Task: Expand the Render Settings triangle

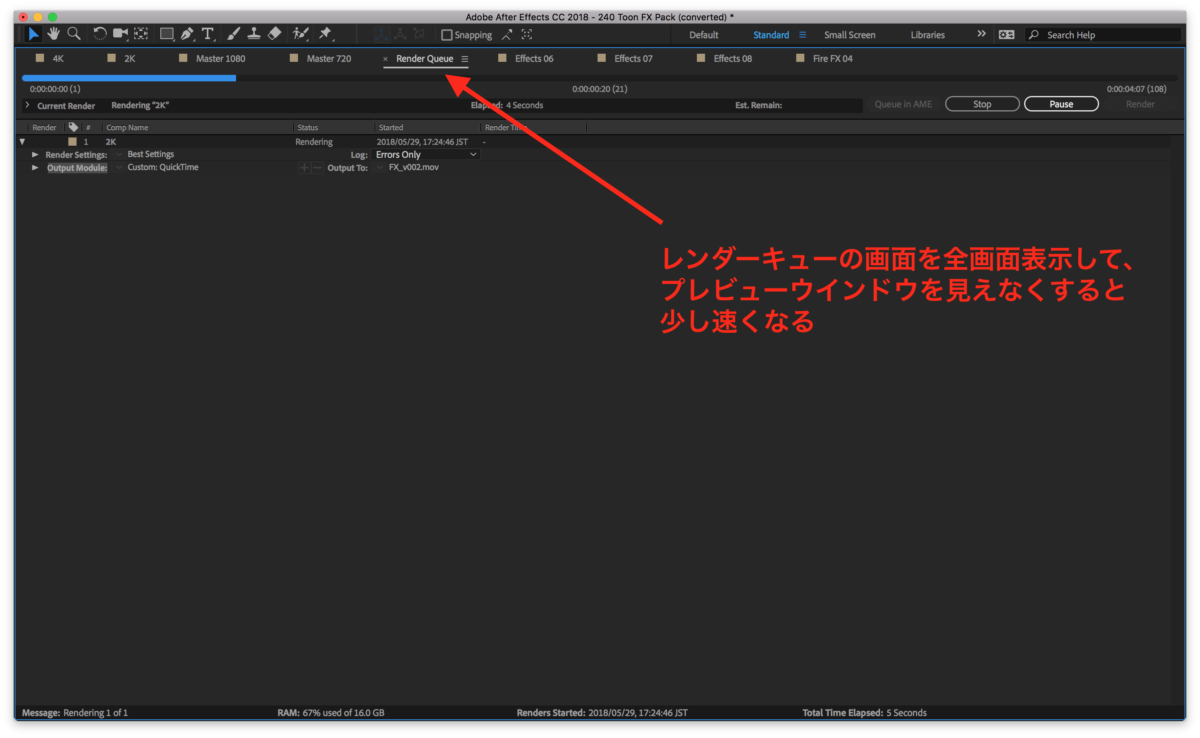Action: 36,155
